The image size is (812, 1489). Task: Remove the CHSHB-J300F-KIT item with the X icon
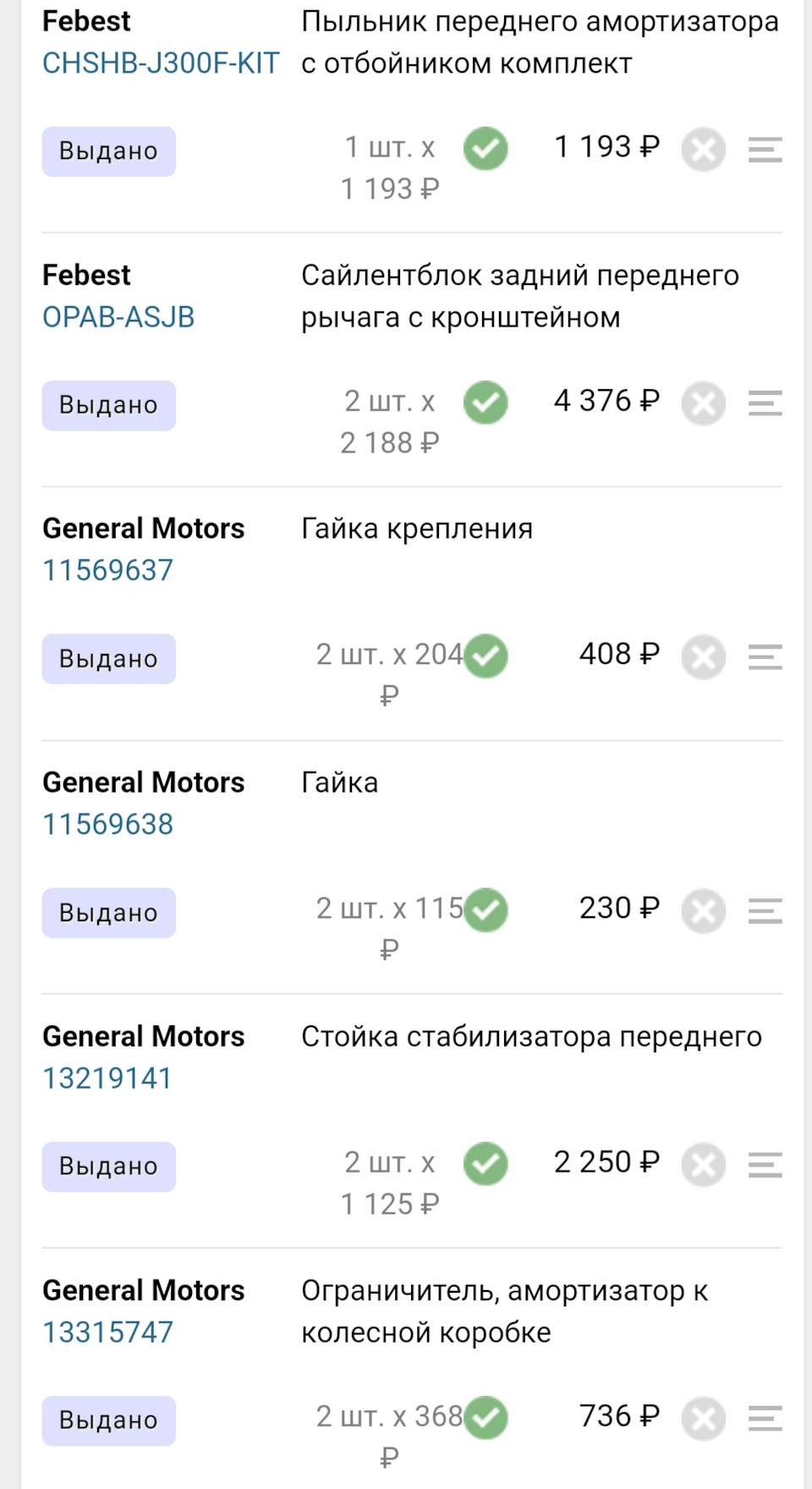(704, 150)
